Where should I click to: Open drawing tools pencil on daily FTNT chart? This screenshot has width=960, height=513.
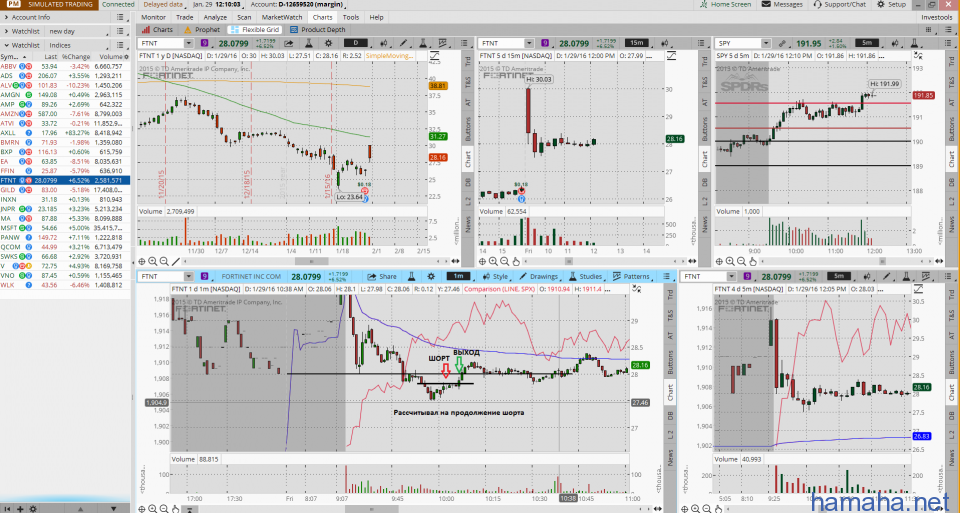tap(403, 43)
